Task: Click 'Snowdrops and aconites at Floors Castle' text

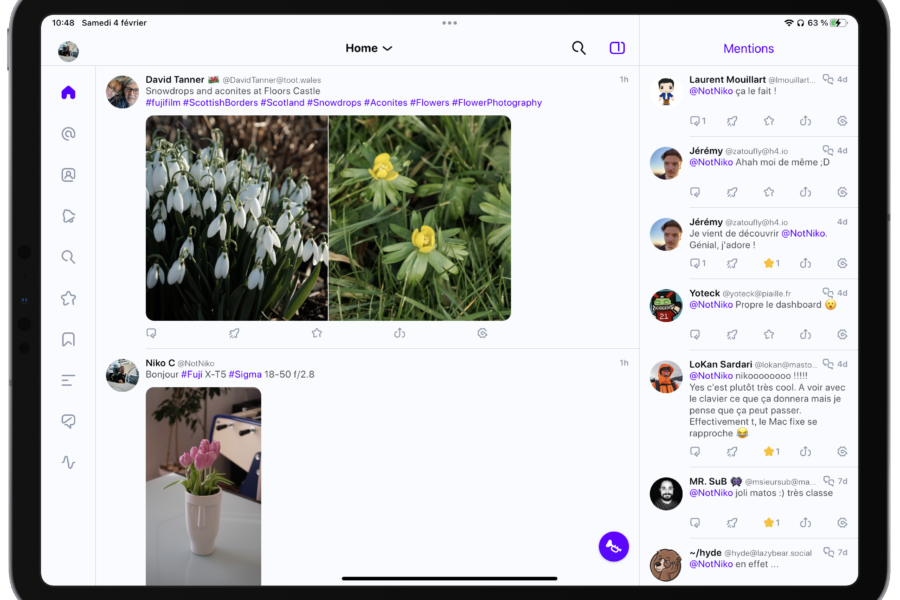Action: tap(233, 91)
